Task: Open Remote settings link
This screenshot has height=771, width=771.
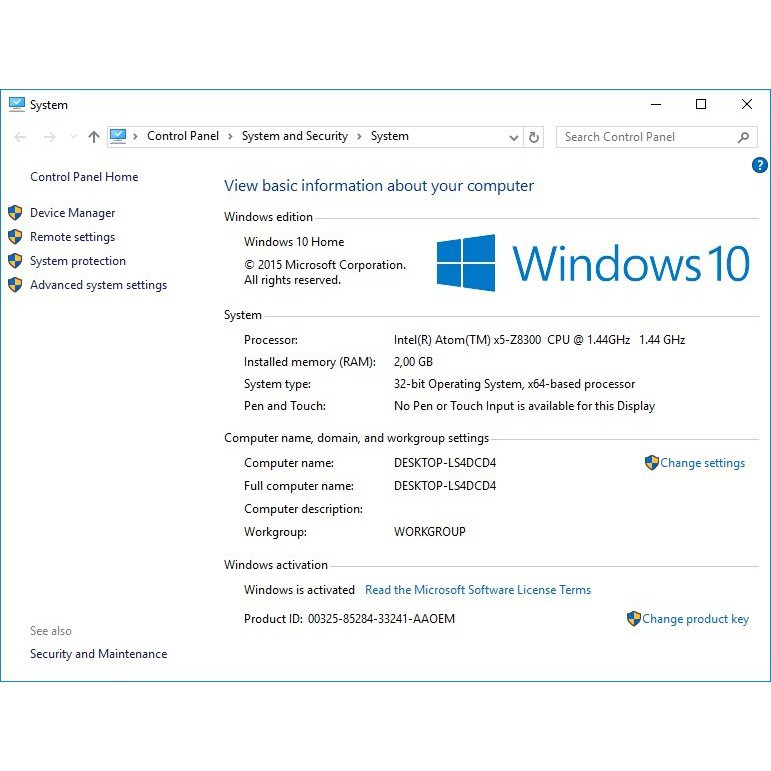Action: (x=72, y=237)
